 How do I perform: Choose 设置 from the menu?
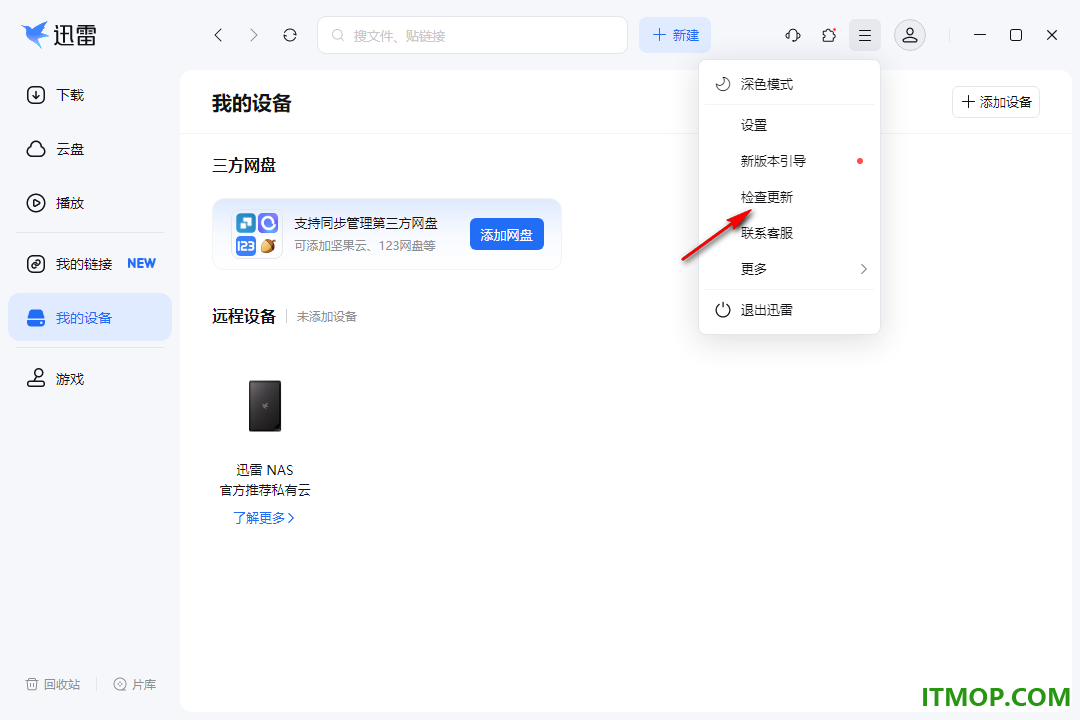[789, 125]
